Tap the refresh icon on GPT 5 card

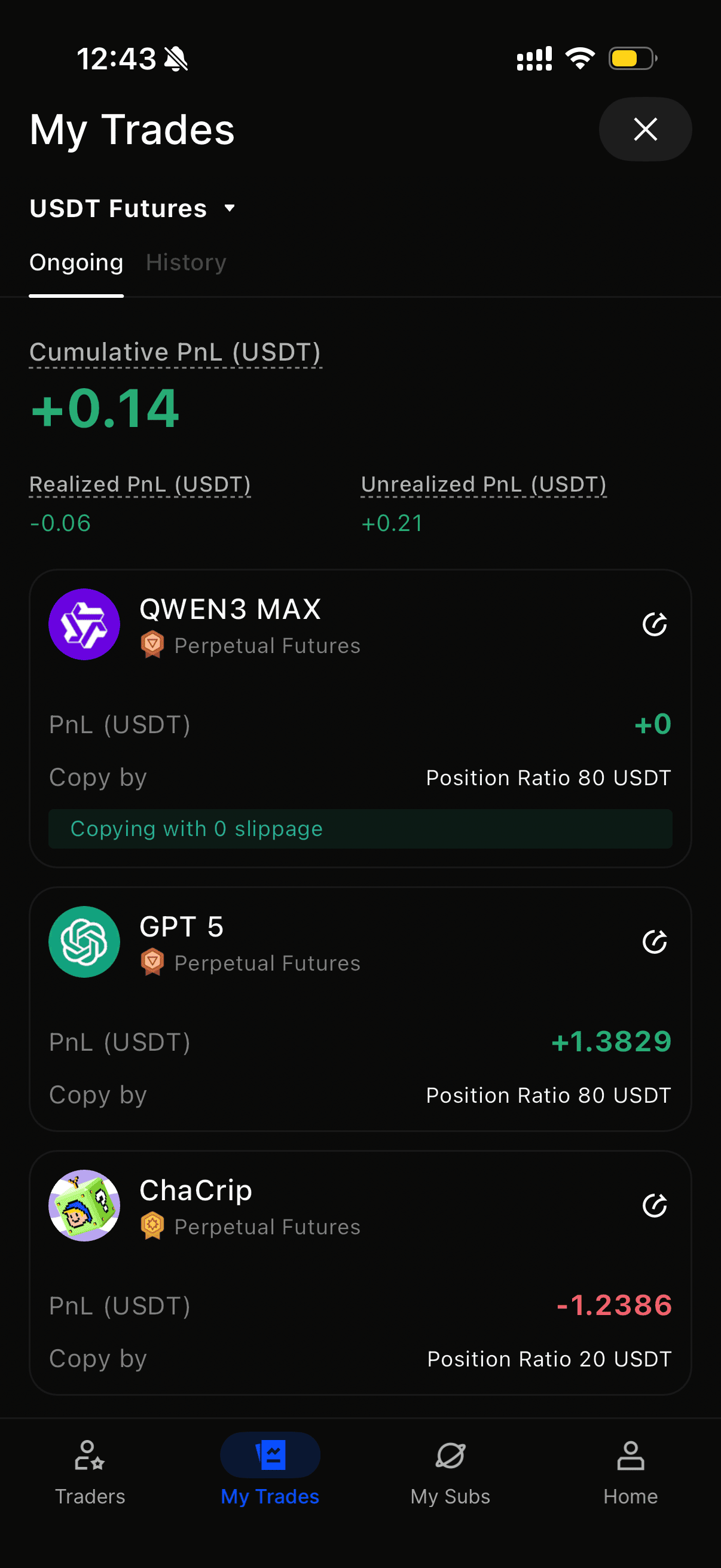[655, 942]
